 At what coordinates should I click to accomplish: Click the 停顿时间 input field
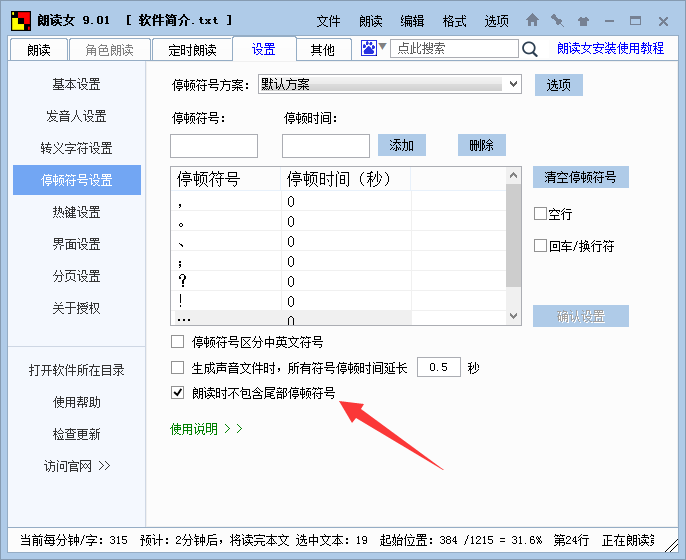pos(326,146)
